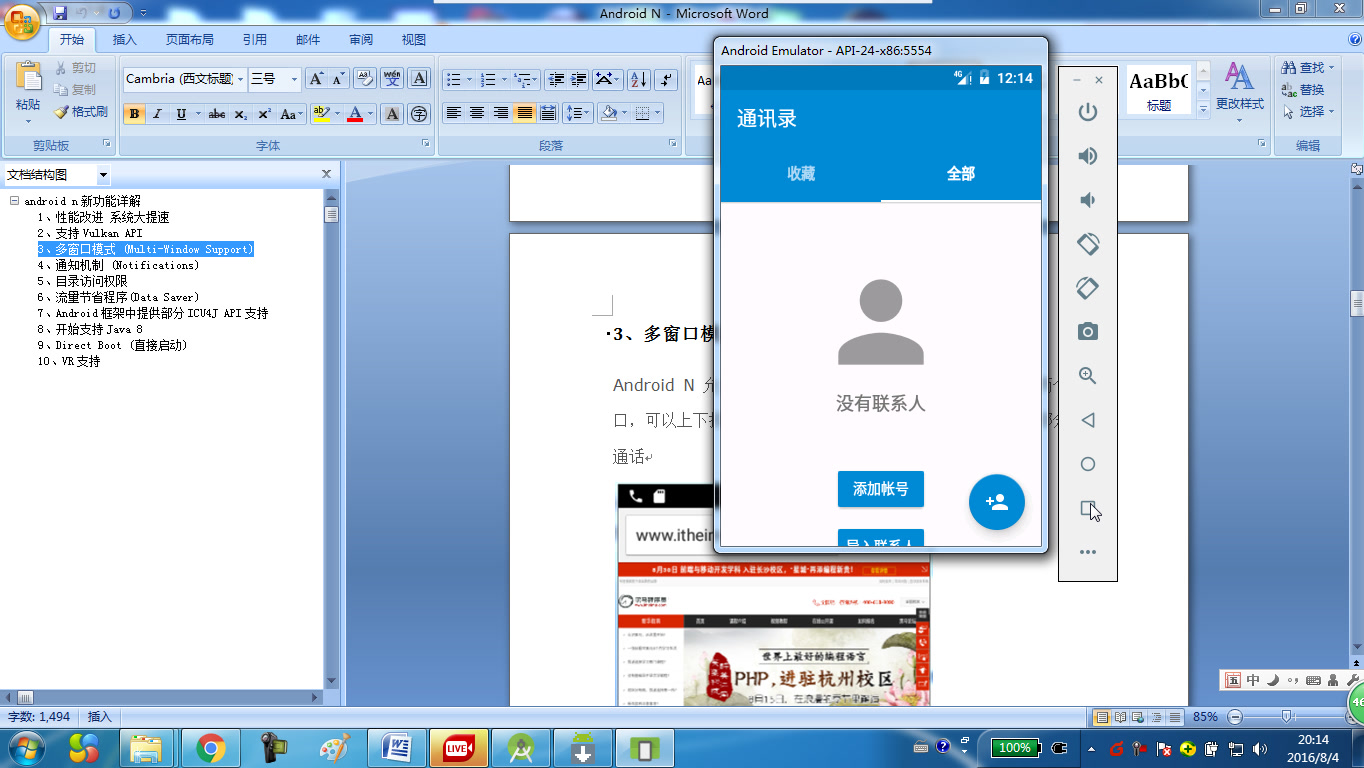Screen dimensions: 1364x768
Task: Toggle Superscript formatting
Action: (265, 114)
